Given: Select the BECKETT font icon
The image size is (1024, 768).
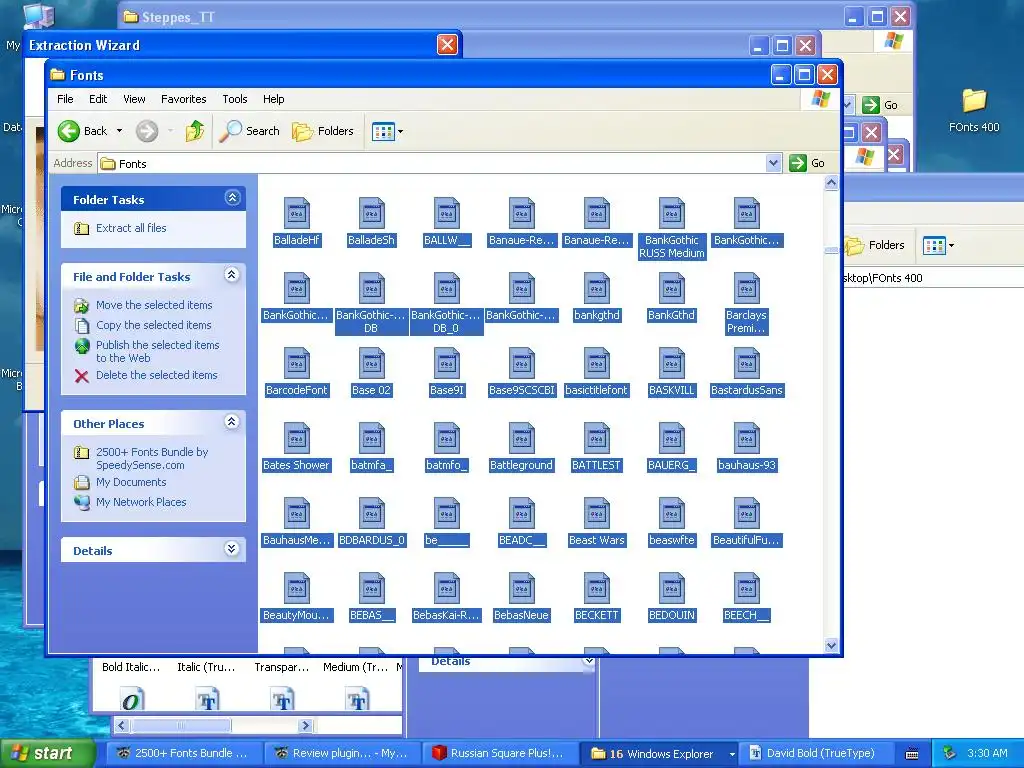Looking at the screenshot, I should (x=596, y=588).
